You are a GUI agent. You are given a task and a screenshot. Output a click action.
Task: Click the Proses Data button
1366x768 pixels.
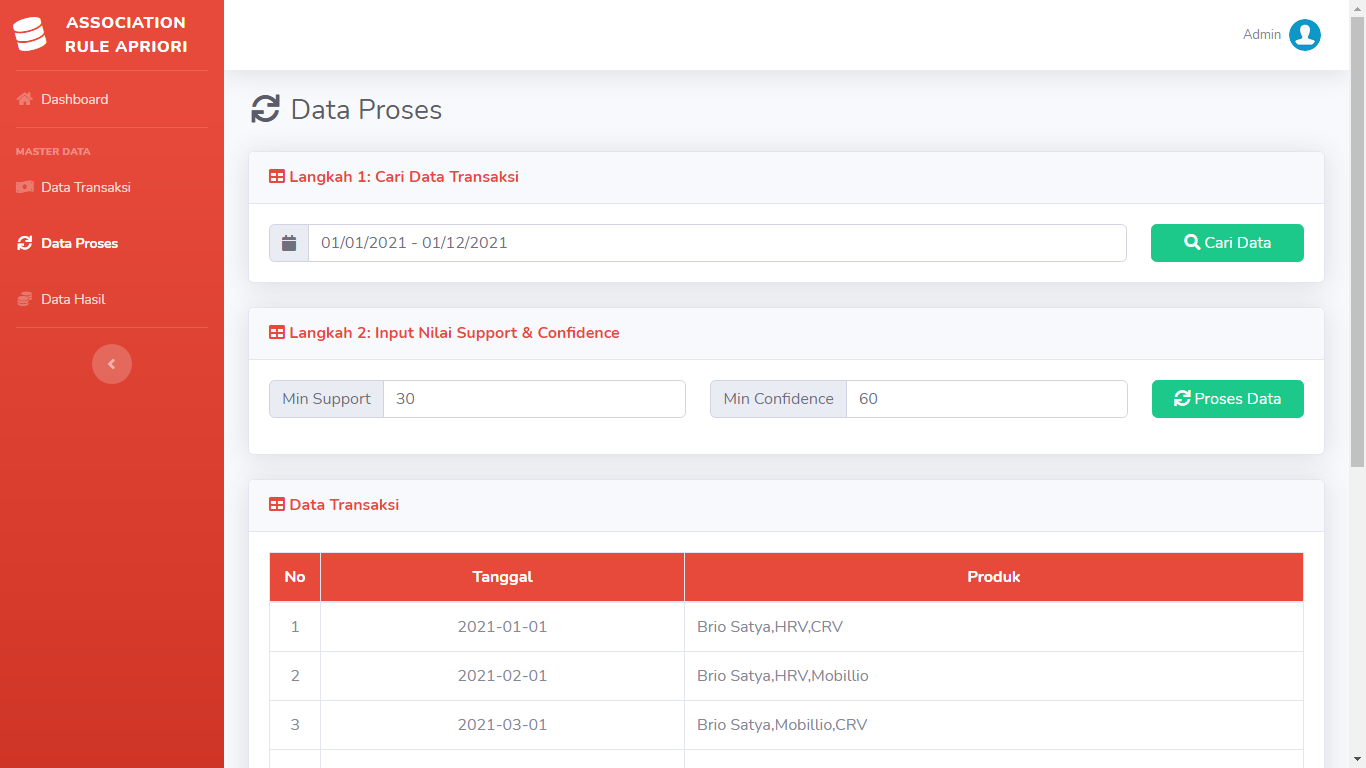point(1227,399)
